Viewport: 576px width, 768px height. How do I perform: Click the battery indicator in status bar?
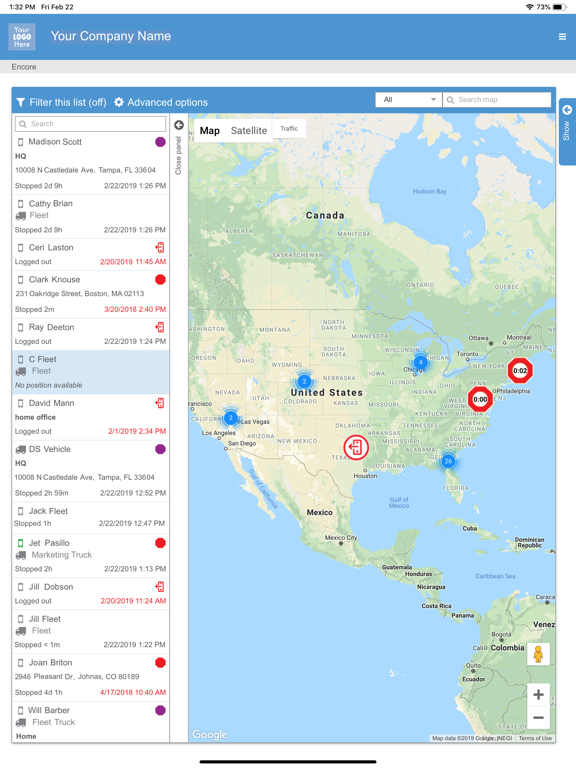pyautogui.click(x=560, y=7)
